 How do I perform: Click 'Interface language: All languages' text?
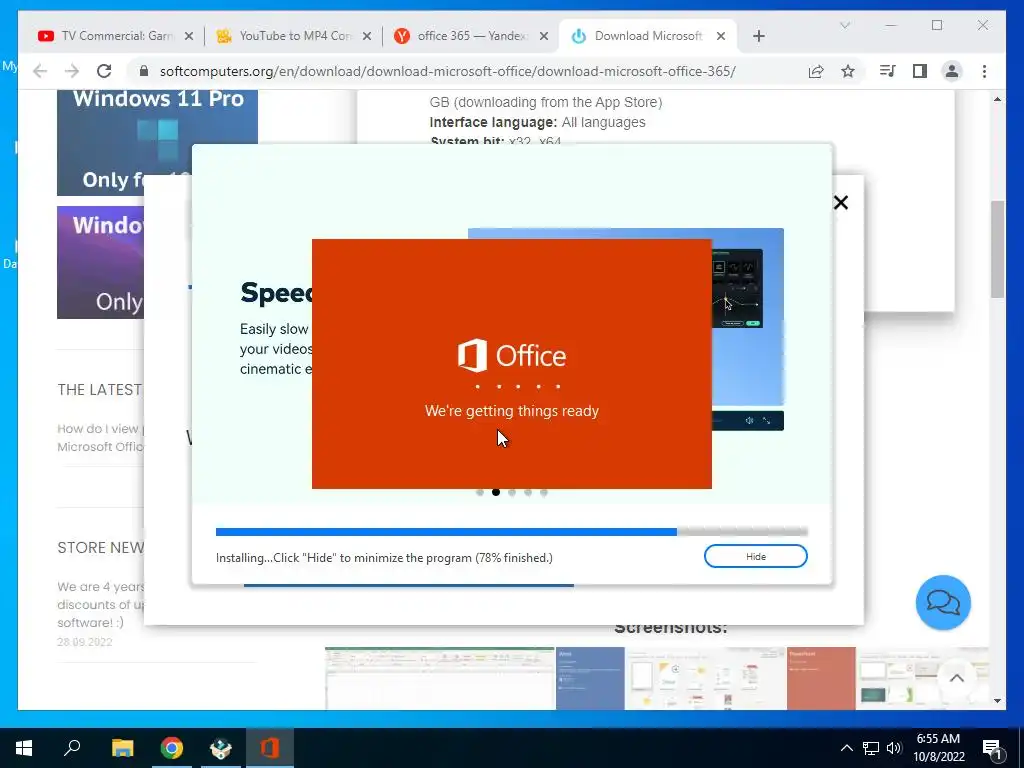coord(537,122)
